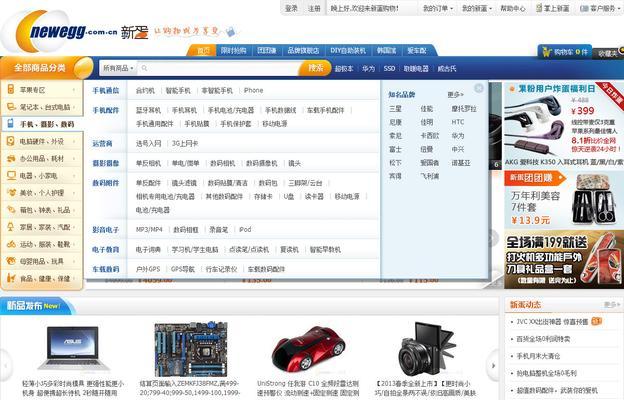Click the shopping cart icon
Image resolution: width=624 pixels, height=400 pixels.
(x=546, y=52)
